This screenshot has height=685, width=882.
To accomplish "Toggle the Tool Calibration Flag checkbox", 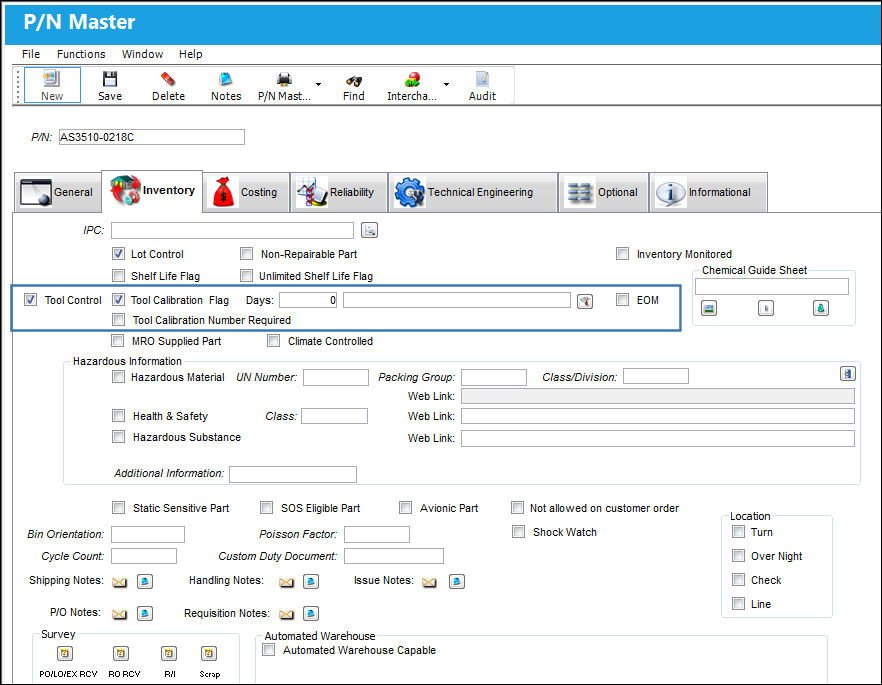I will [118, 300].
